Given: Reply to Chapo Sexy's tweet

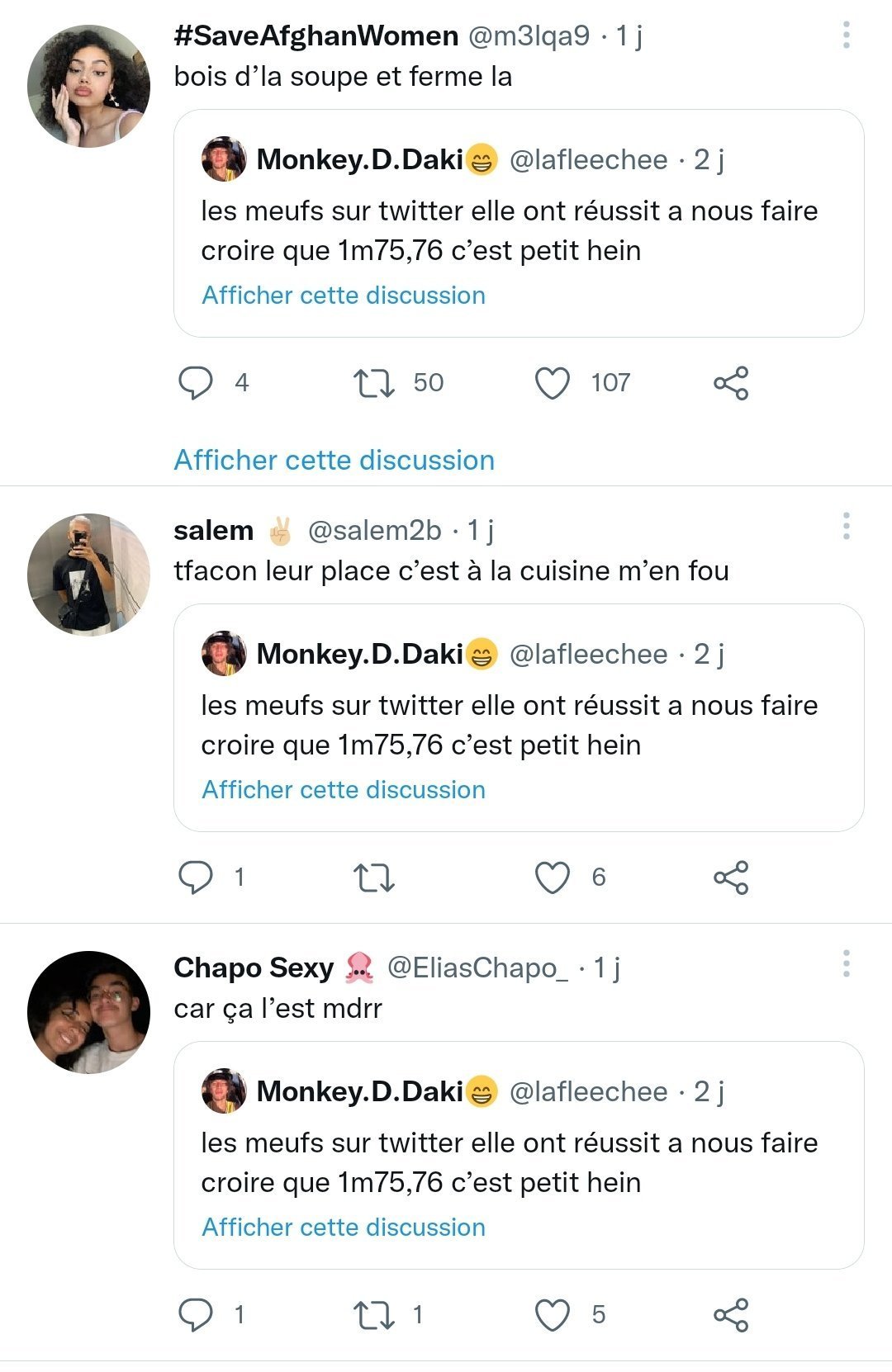Looking at the screenshot, I should click(x=196, y=1315).
